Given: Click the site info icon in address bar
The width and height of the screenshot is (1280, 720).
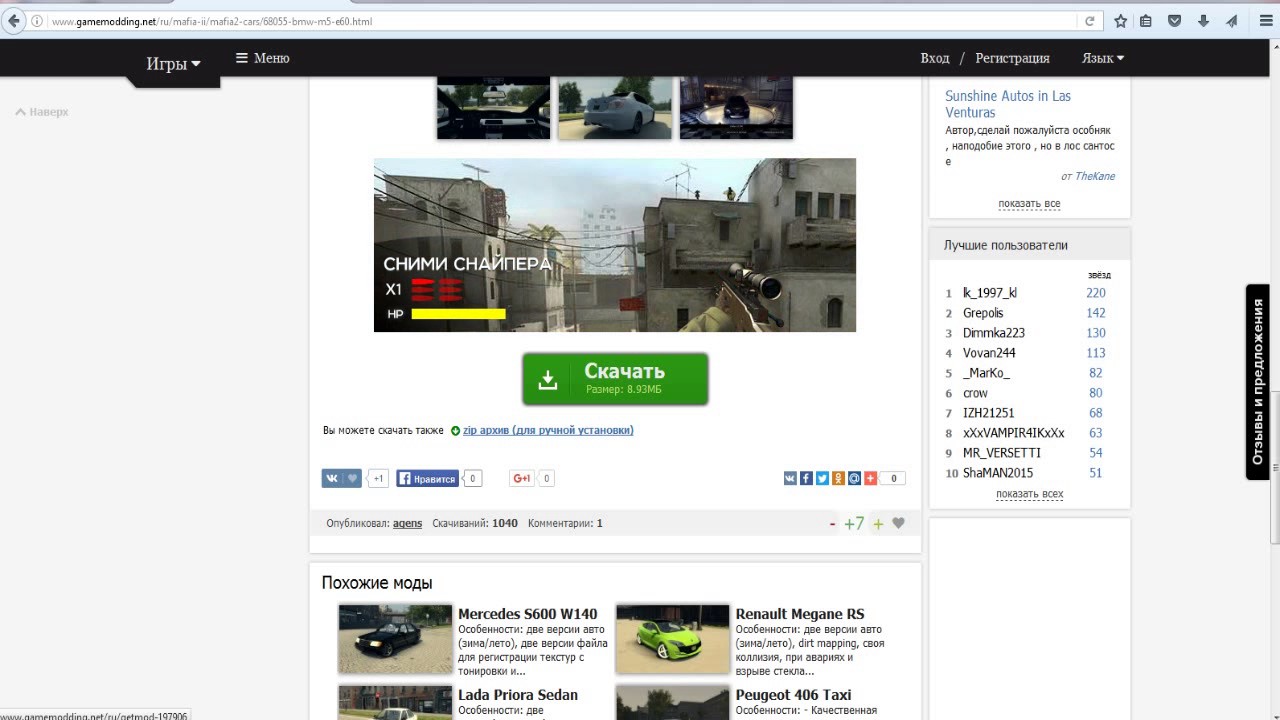Looking at the screenshot, I should coord(38,21).
